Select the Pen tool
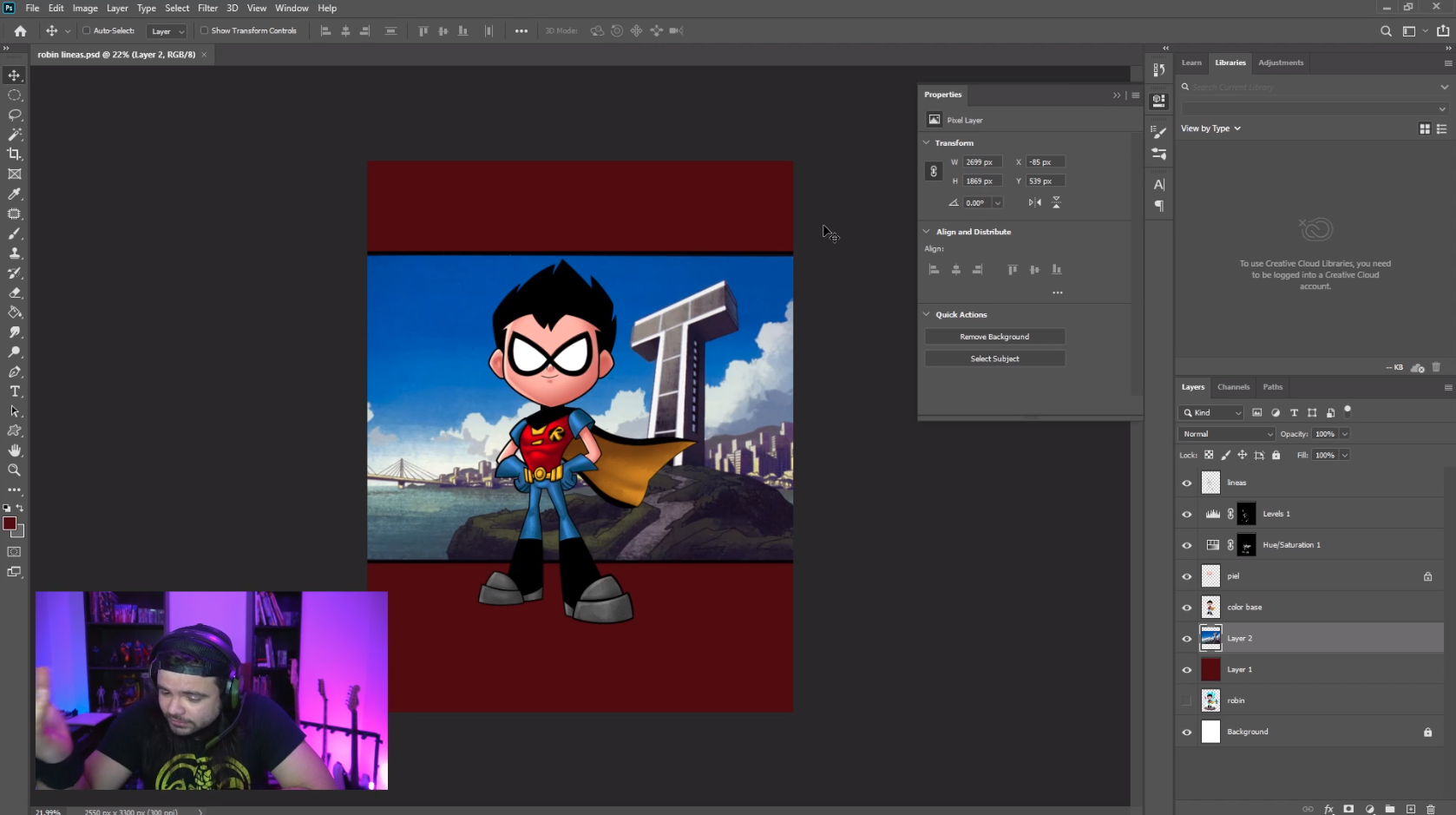Screen dimensions: 1456x815 pos(15,372)
